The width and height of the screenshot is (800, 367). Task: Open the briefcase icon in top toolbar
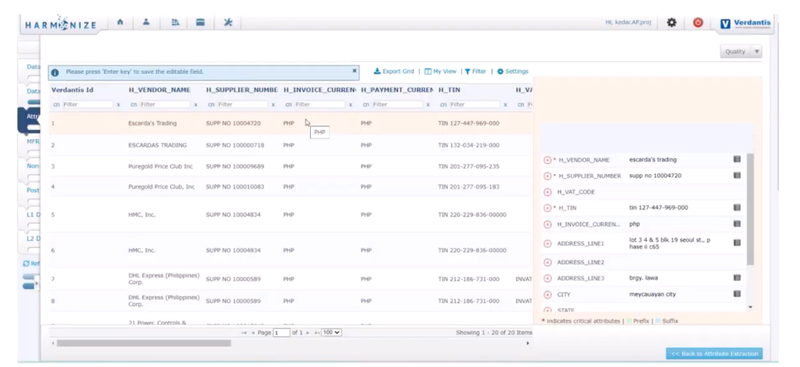point(201,22)
